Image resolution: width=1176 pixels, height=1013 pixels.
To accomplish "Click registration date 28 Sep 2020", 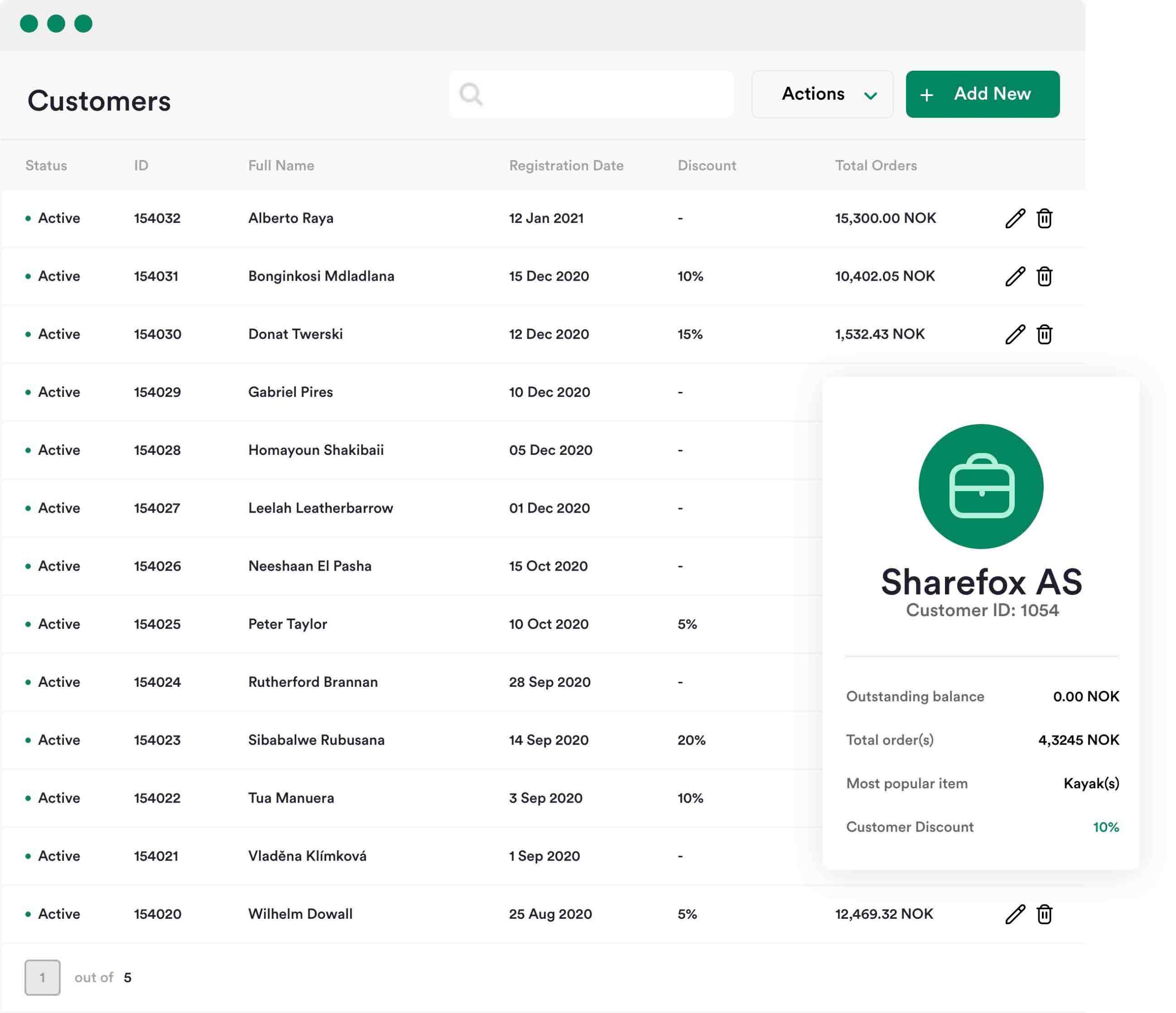I will (x=550, y=682).
